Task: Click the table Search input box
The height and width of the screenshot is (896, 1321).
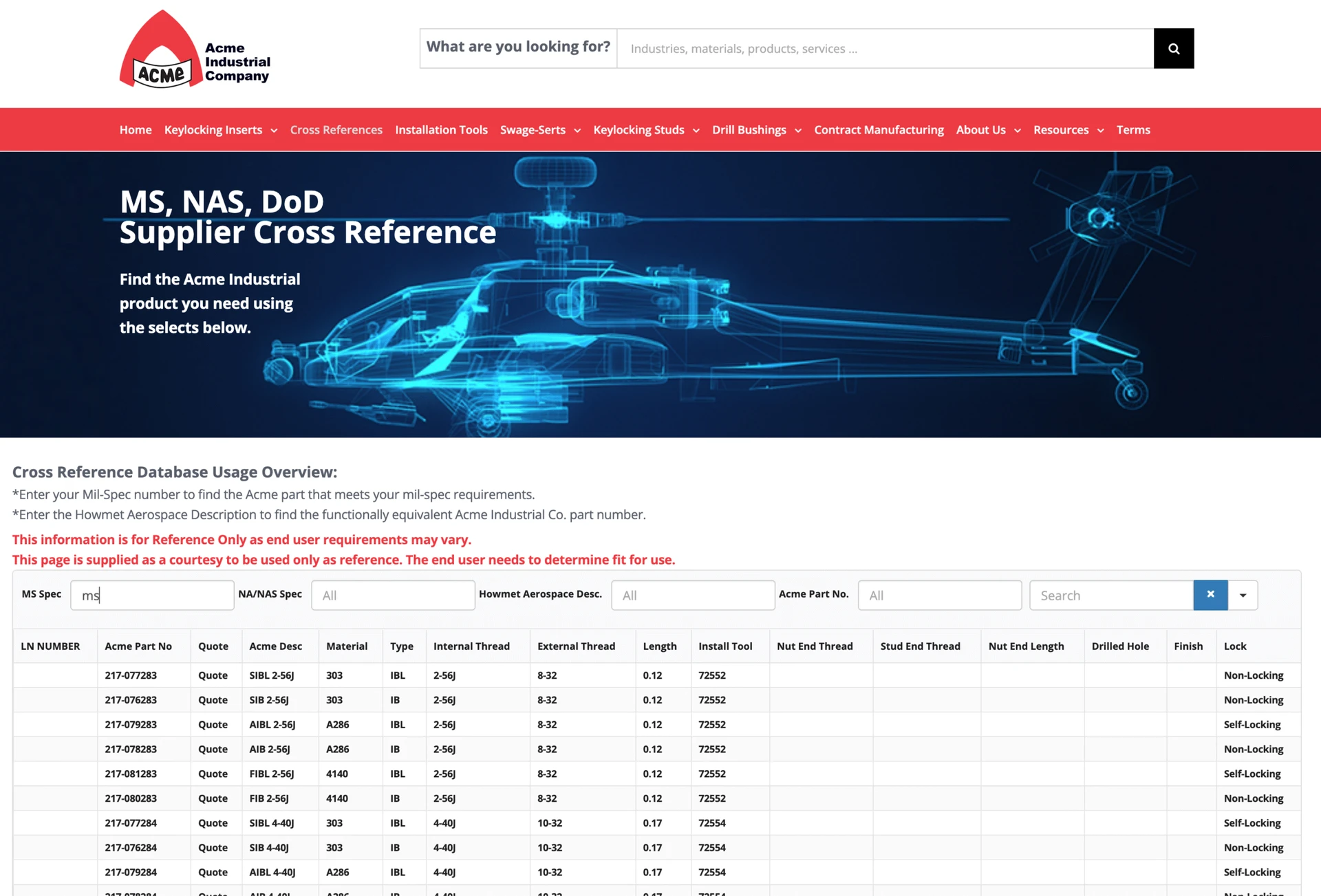Action: tap(1111, 595)
